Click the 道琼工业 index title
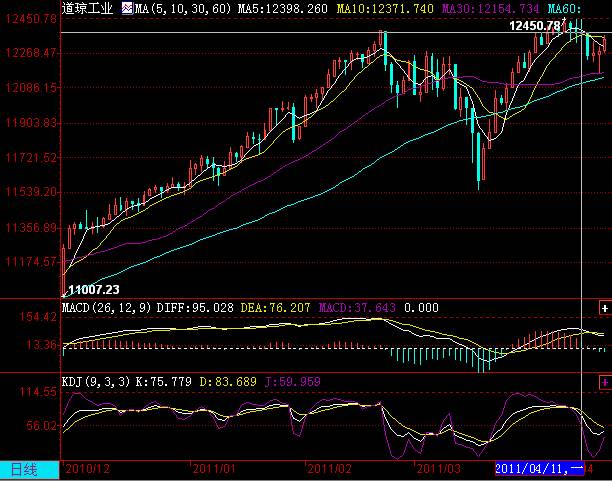The image size is (612, 481). [x=87, y=8]
